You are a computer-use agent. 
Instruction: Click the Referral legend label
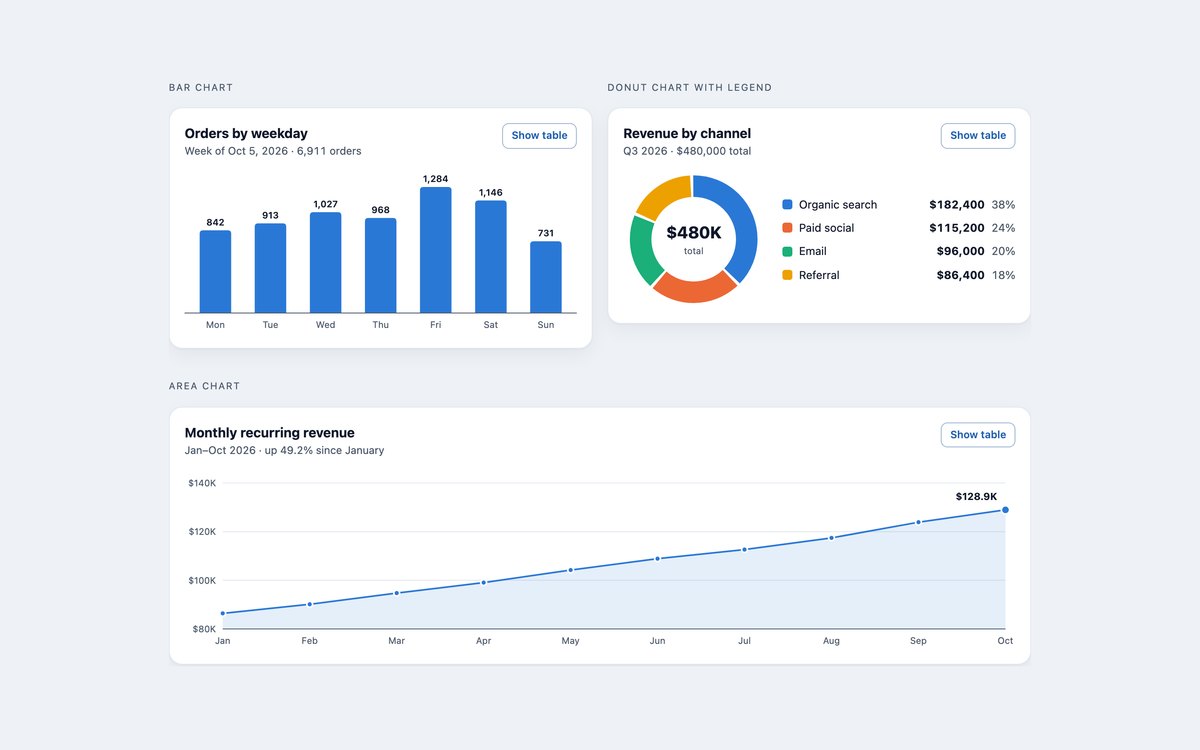coord(819,275)
